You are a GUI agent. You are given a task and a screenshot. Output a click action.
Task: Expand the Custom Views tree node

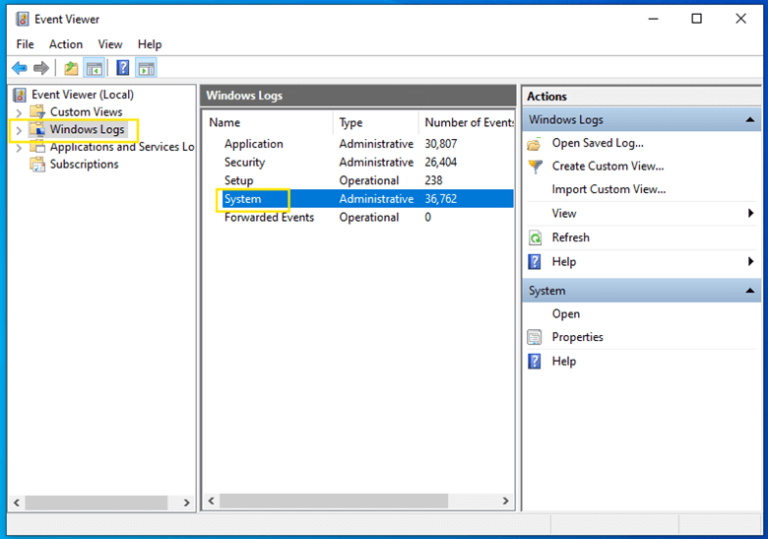click(x=19, y=113)
